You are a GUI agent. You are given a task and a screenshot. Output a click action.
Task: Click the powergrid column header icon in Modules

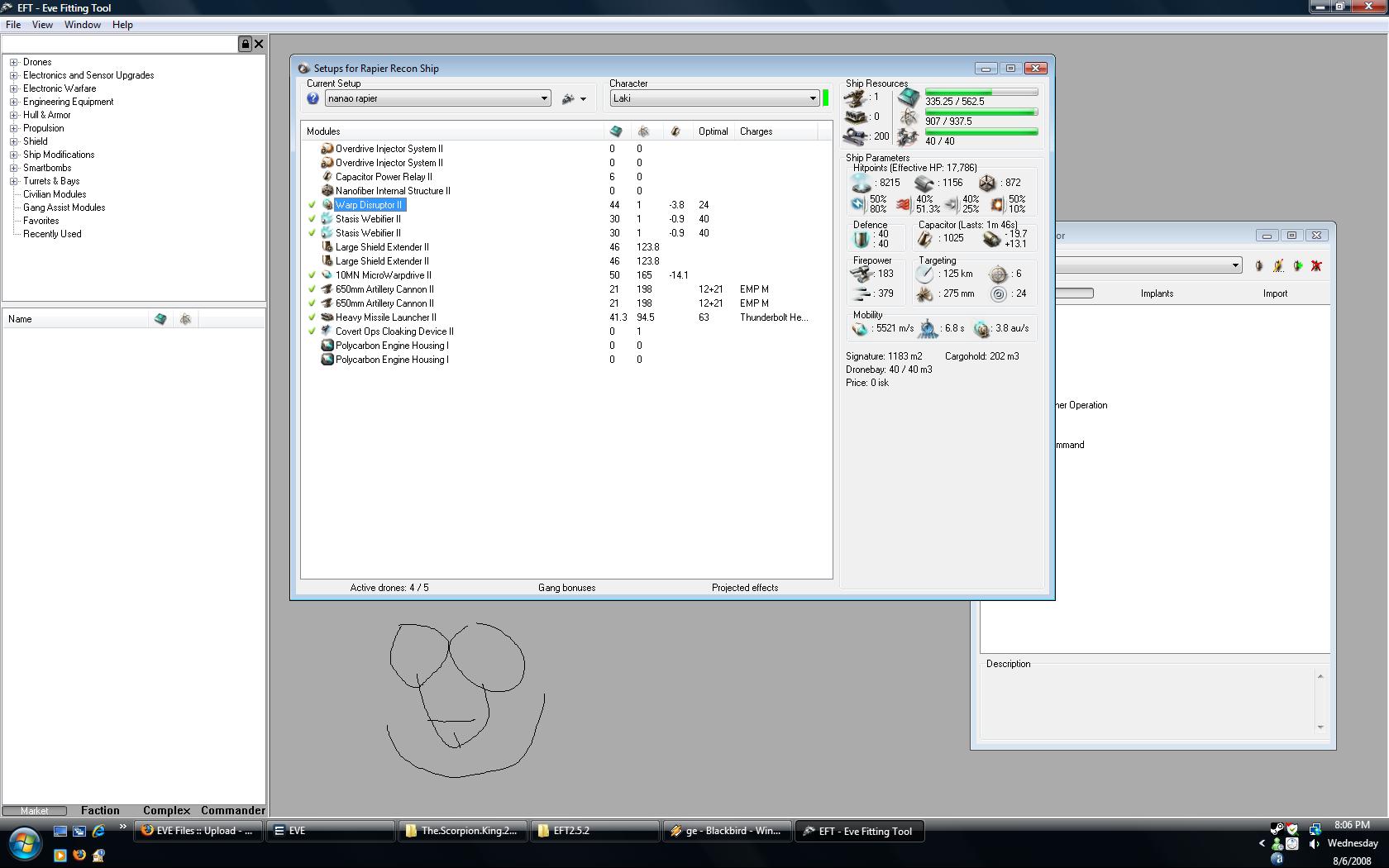pos(643,131)
